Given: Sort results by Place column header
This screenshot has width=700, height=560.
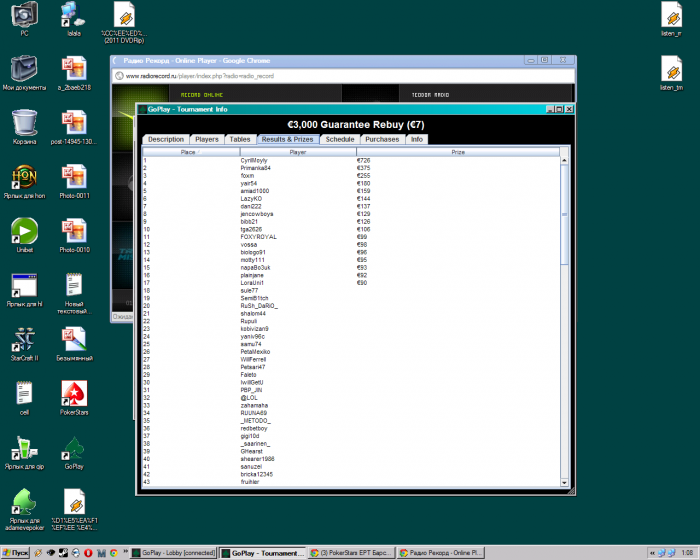Looking at the screenshot, I should [191, 152].
